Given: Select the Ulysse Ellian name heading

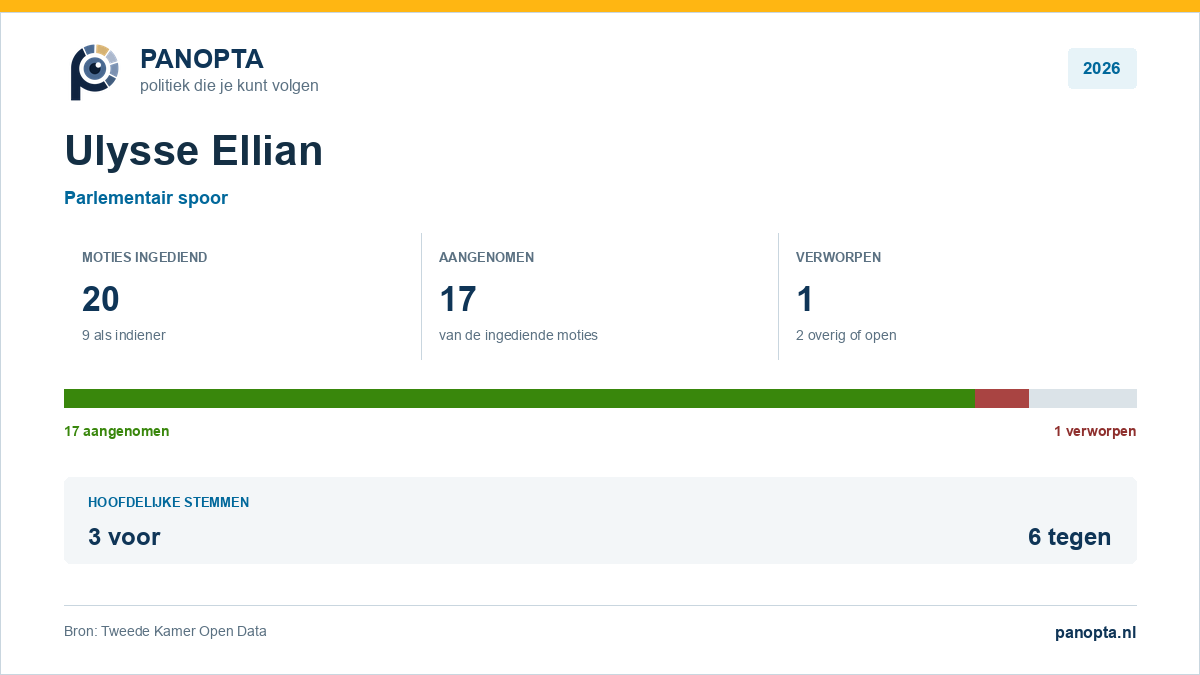Looking at the screenshot, I should (194, 151).
